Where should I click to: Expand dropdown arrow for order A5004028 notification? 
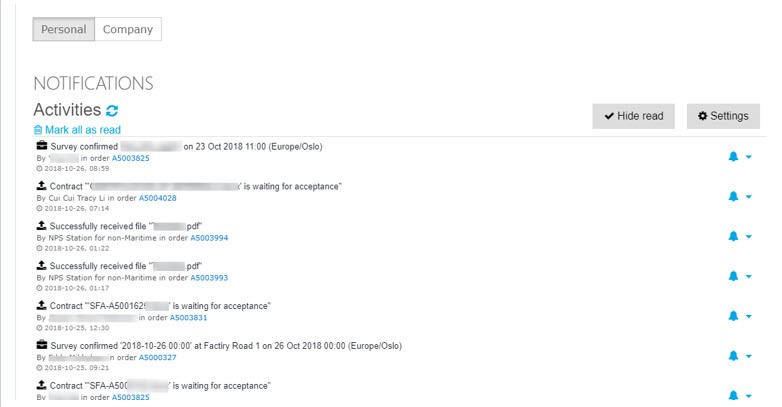749,197
